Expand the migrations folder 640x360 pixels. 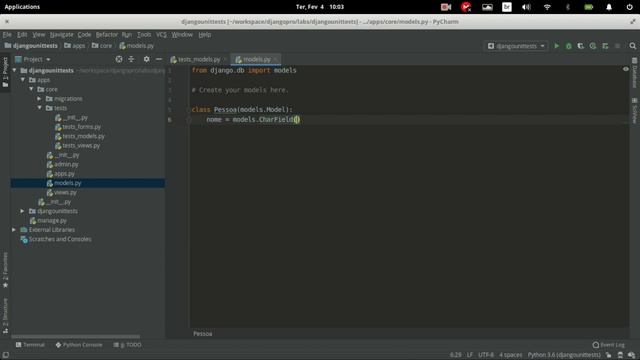point(40,98)
